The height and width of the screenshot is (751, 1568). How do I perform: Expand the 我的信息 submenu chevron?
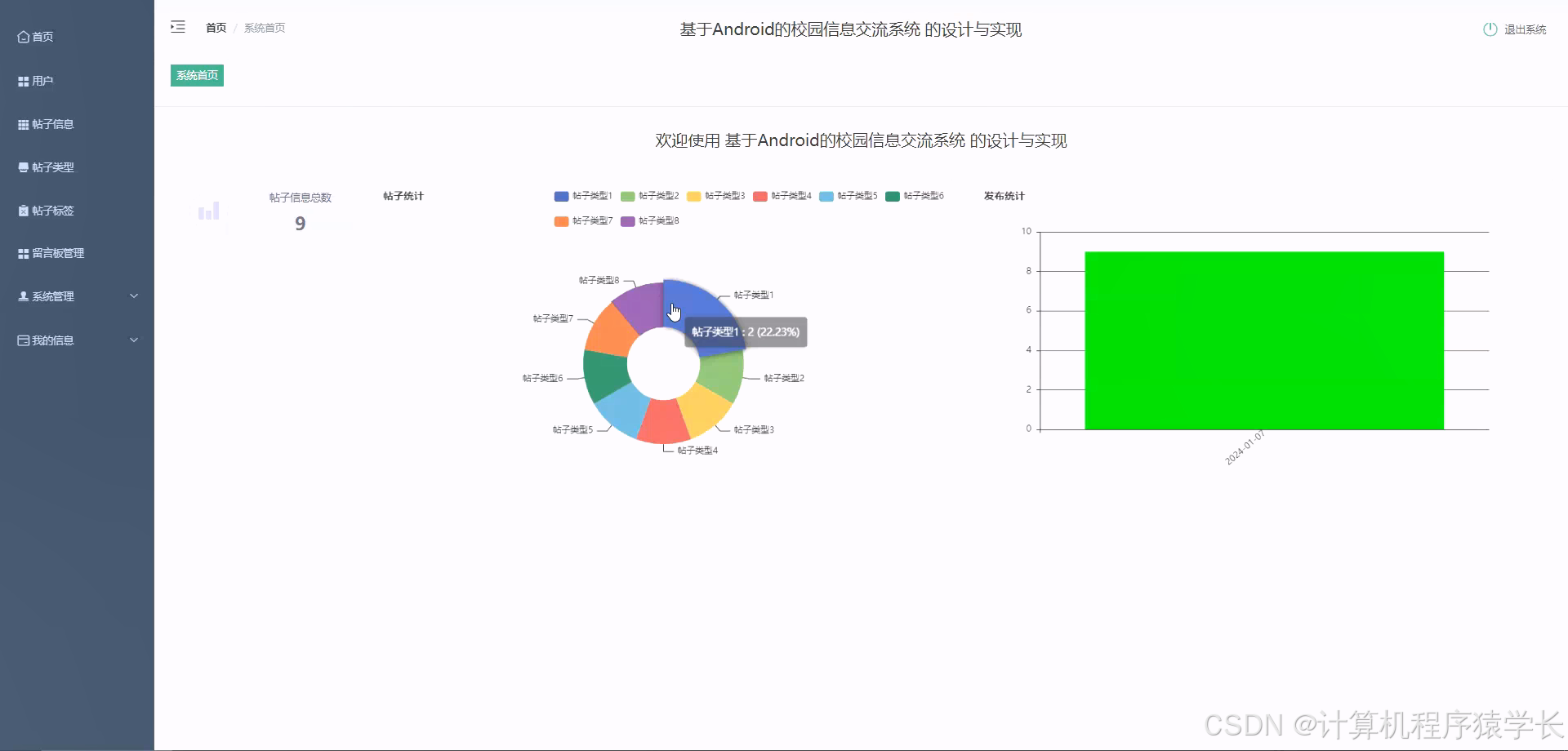pos(134,340)
